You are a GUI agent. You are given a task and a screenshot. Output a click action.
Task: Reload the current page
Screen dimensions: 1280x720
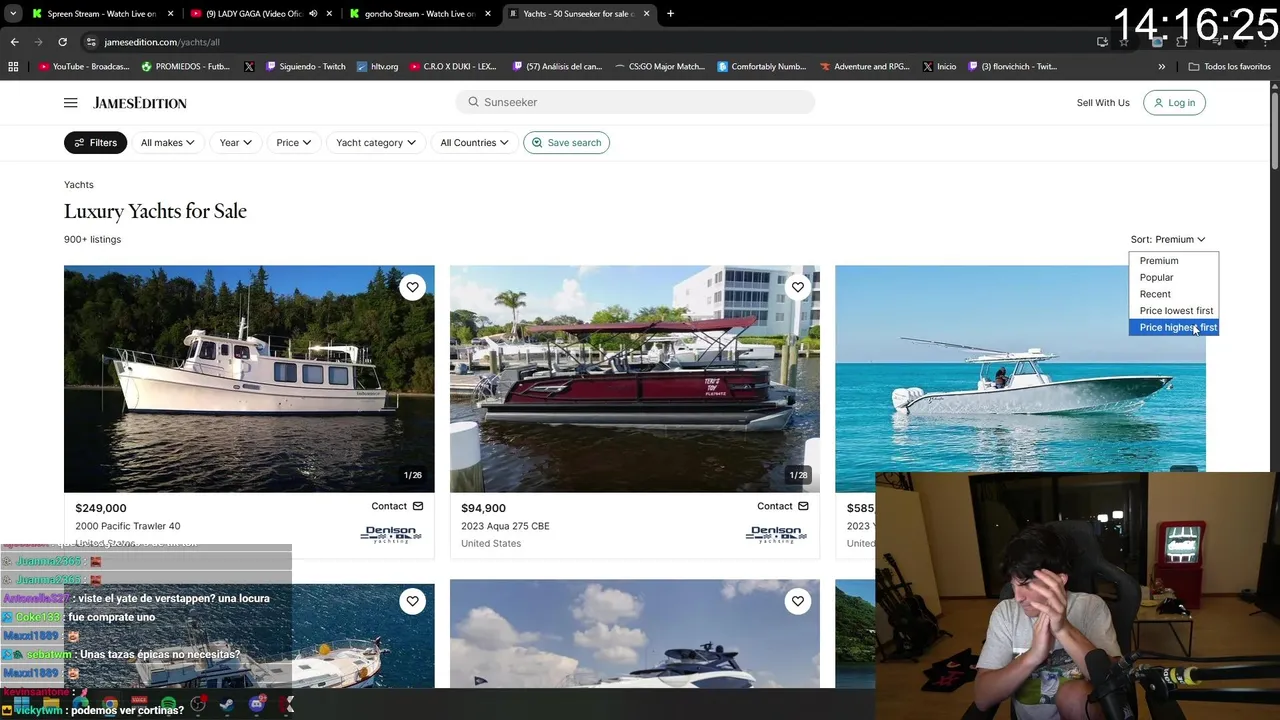62,42
